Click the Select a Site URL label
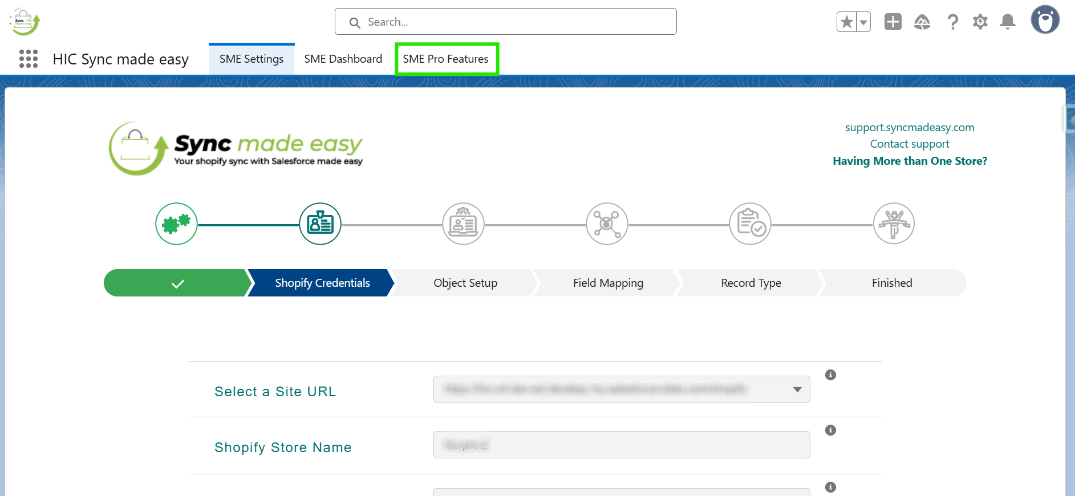The image size is (1075, 496). 276,392
